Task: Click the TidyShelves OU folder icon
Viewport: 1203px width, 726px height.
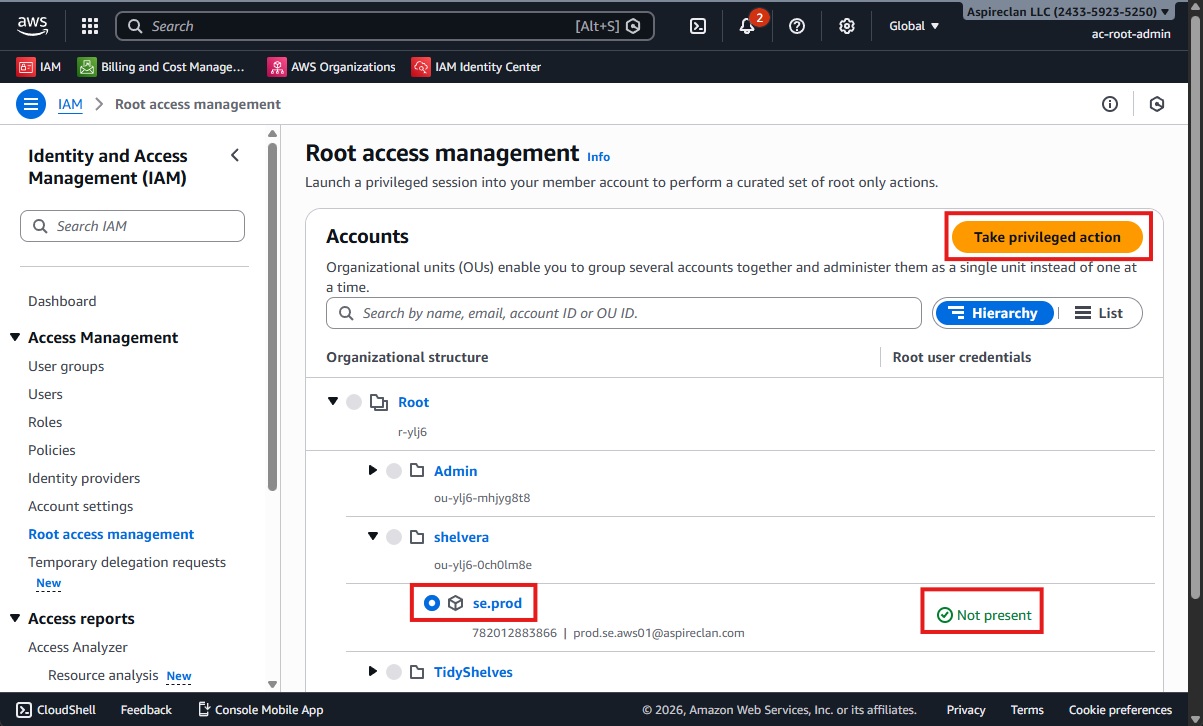Action: pos(417,672)
